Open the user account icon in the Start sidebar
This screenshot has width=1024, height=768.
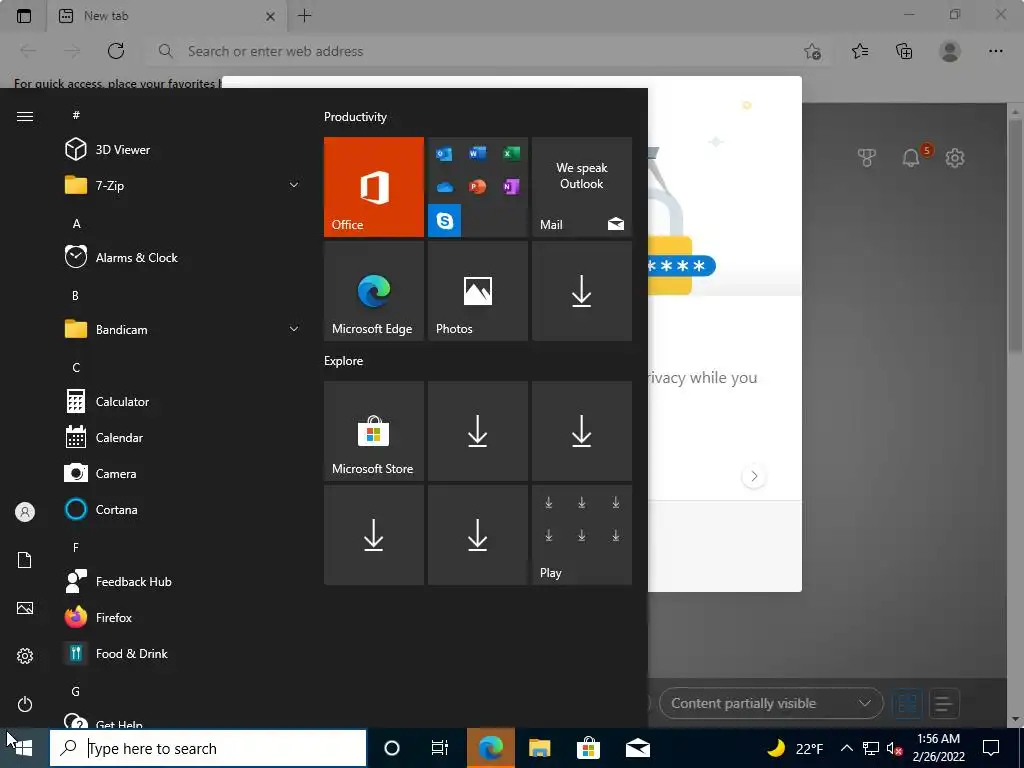(x=25, y=512)
